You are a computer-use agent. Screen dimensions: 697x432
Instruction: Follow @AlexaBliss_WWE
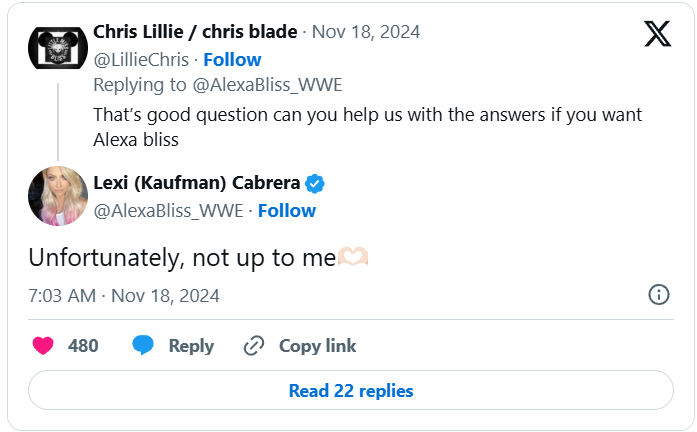point(287,210)
